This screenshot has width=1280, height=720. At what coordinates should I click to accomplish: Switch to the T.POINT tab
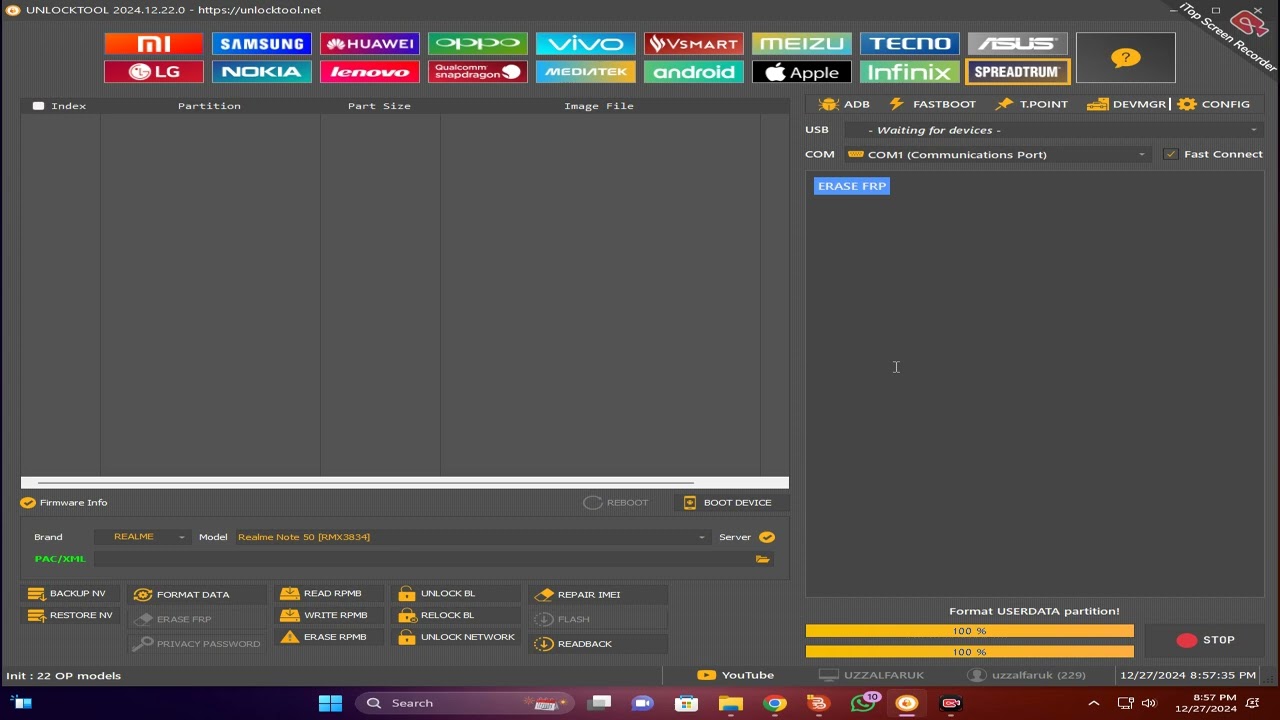[1032, 104]
